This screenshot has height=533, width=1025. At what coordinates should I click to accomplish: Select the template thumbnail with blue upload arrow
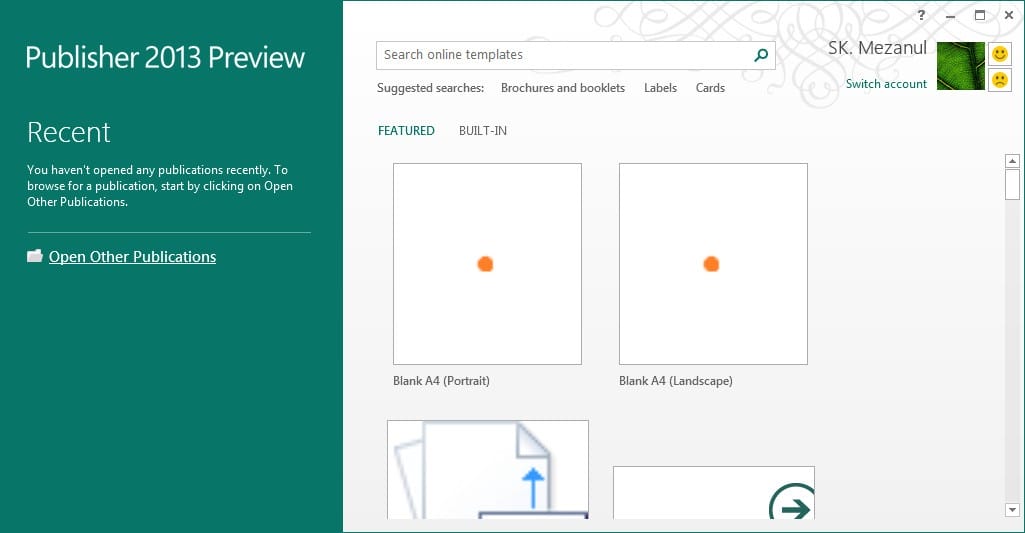coord(488,470)
